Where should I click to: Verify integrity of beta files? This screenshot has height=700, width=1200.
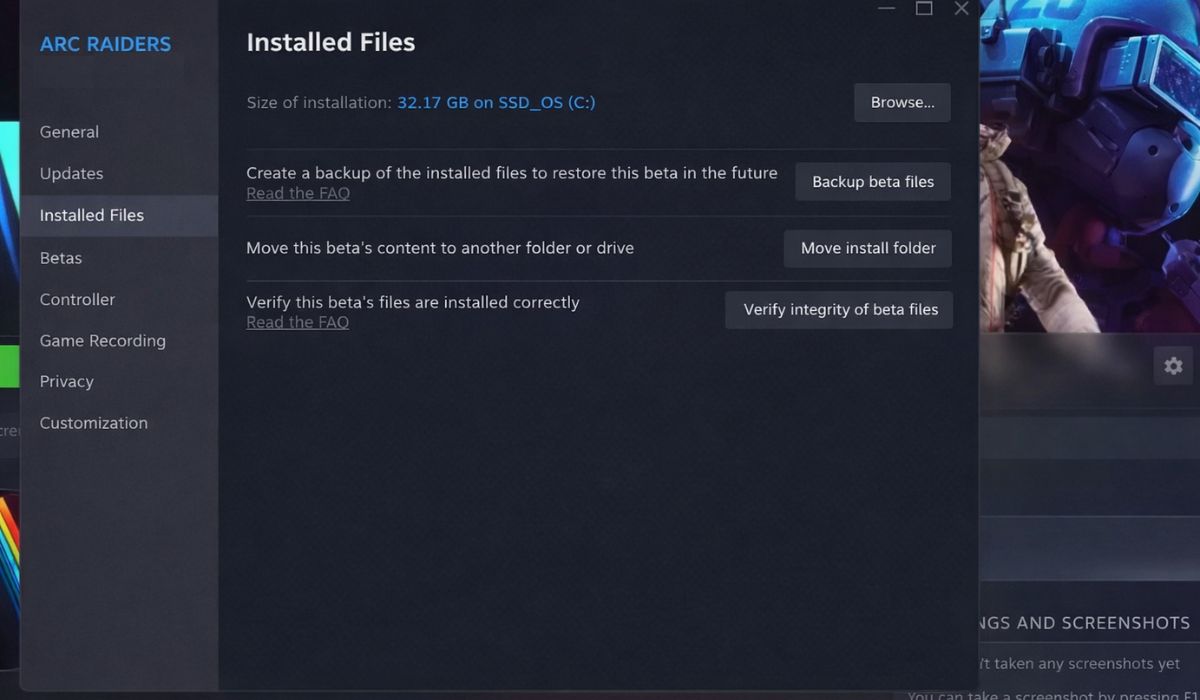click(x=838, y=310)
